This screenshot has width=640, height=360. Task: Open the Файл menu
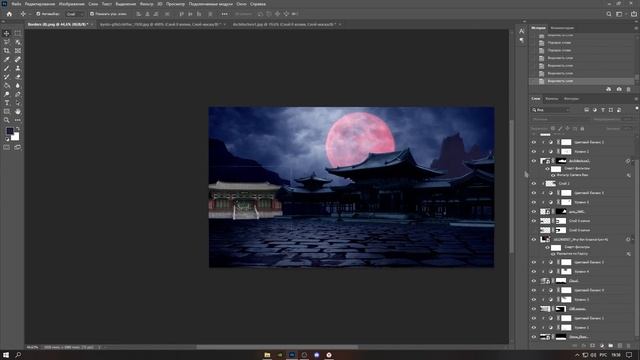coord(16,4)
